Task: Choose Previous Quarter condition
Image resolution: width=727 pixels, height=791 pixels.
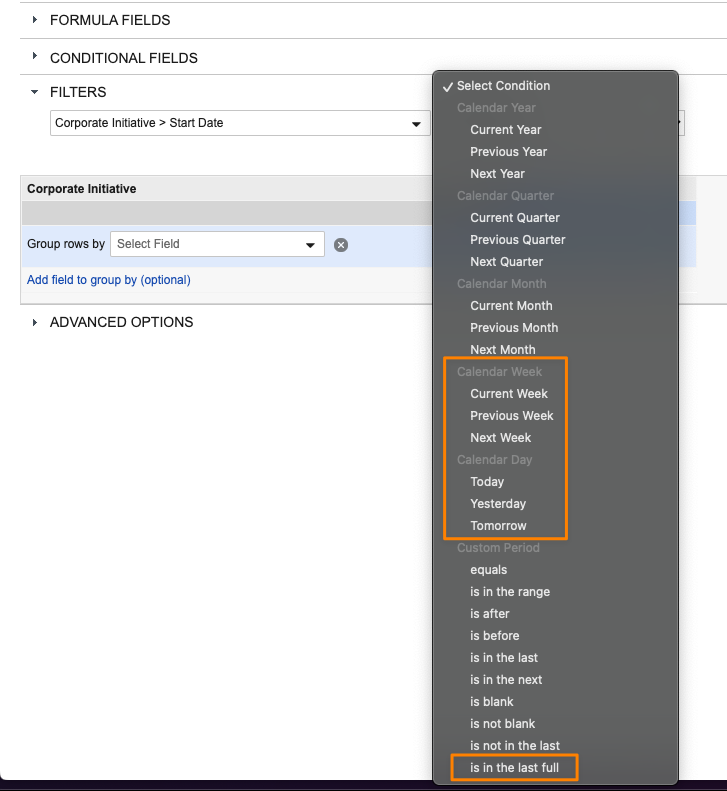Action: 518,240
